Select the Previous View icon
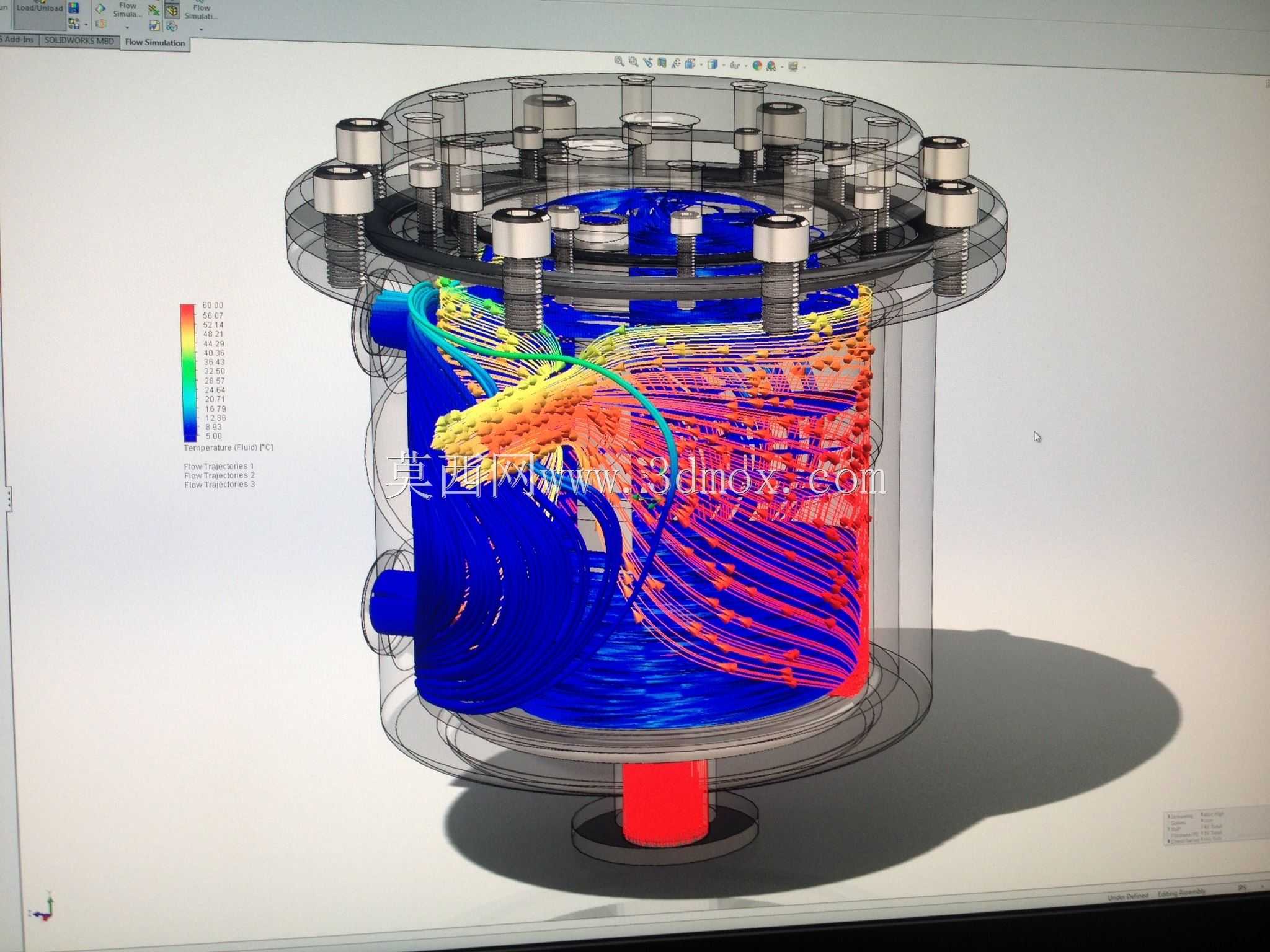 (649, 63)
